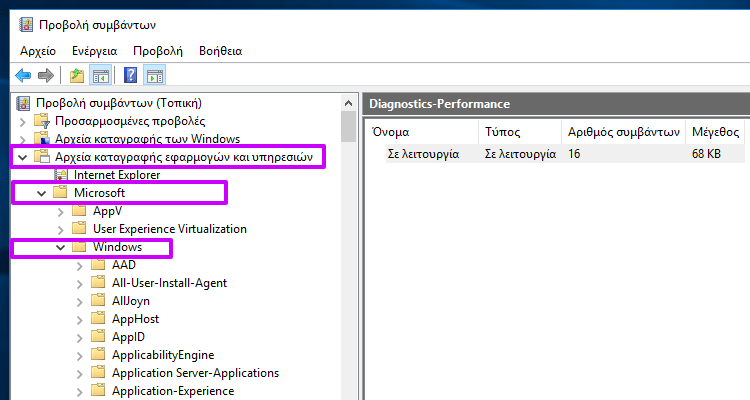Toggle the Show/Hide Console Tree icon
Image resolution: width=750 pixels, height=400 pixels.
(100, 76)
